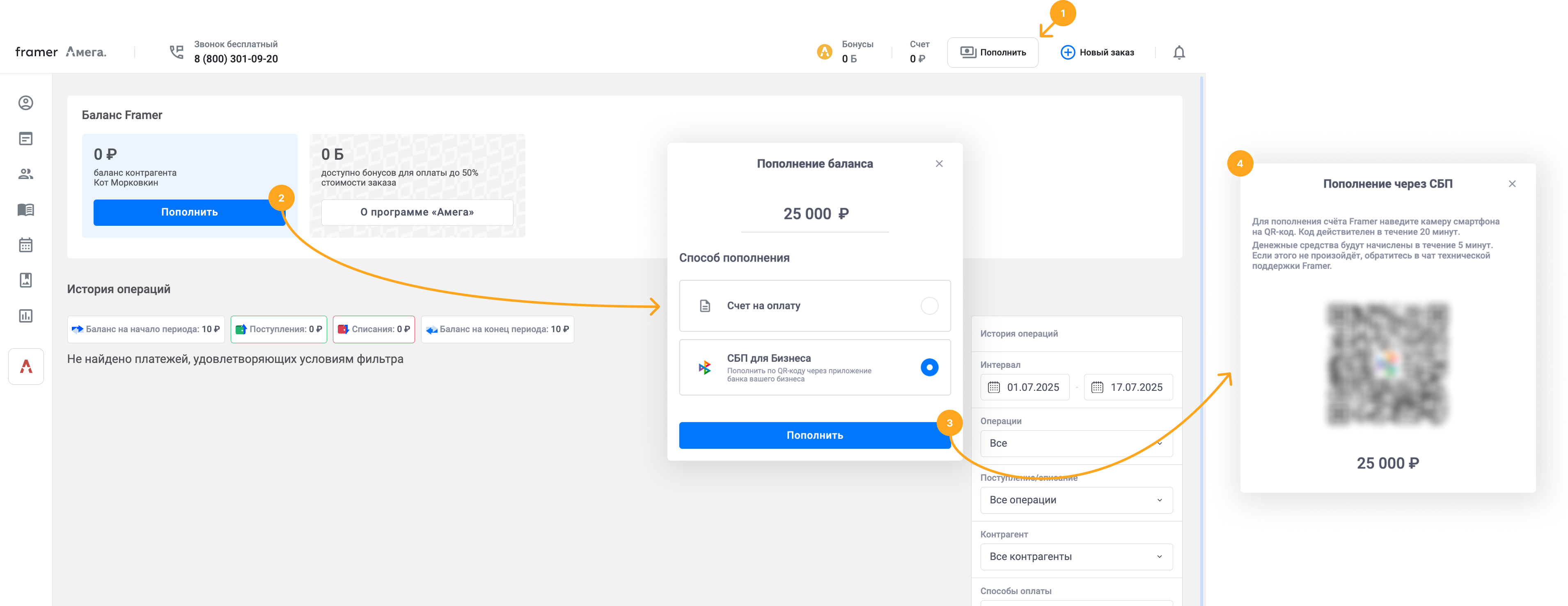Click the О программе «Амега» button
Viewport: 1568px width, 606px height.
(417, 213)
